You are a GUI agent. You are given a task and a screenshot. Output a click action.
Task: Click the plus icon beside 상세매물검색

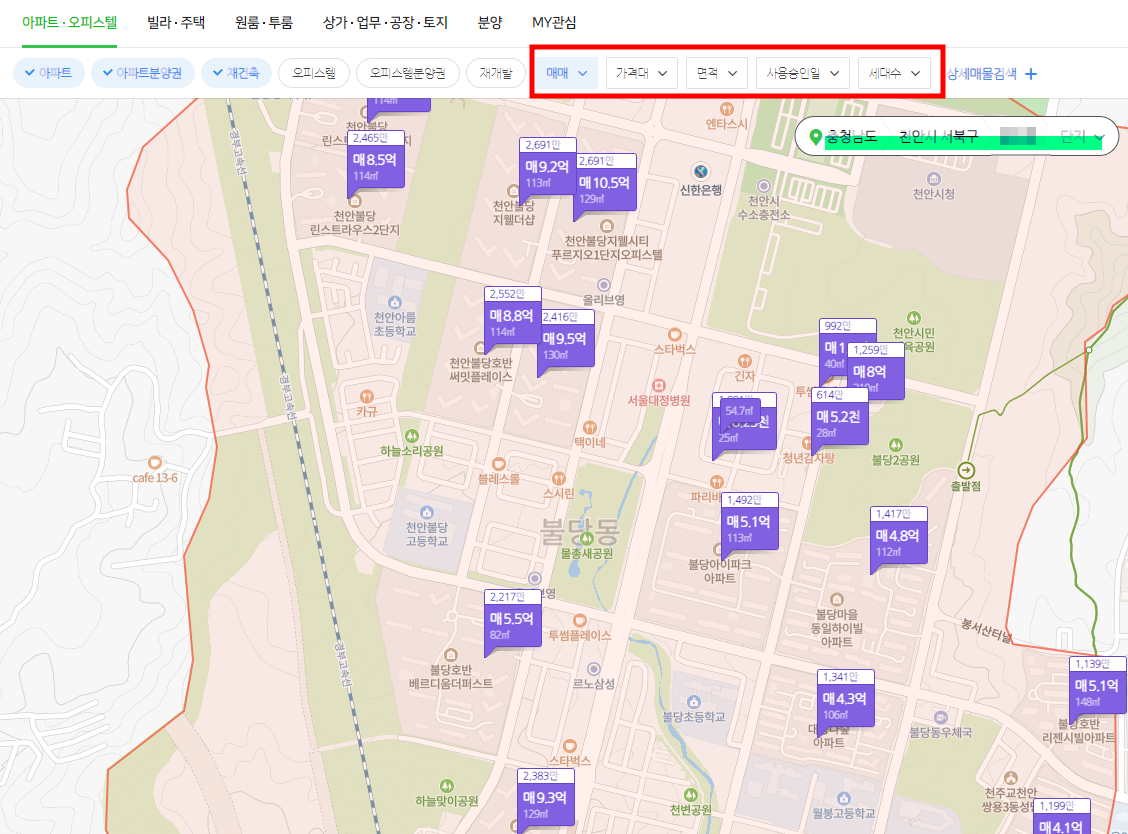pyautogui.click(x=1031, y=73)
